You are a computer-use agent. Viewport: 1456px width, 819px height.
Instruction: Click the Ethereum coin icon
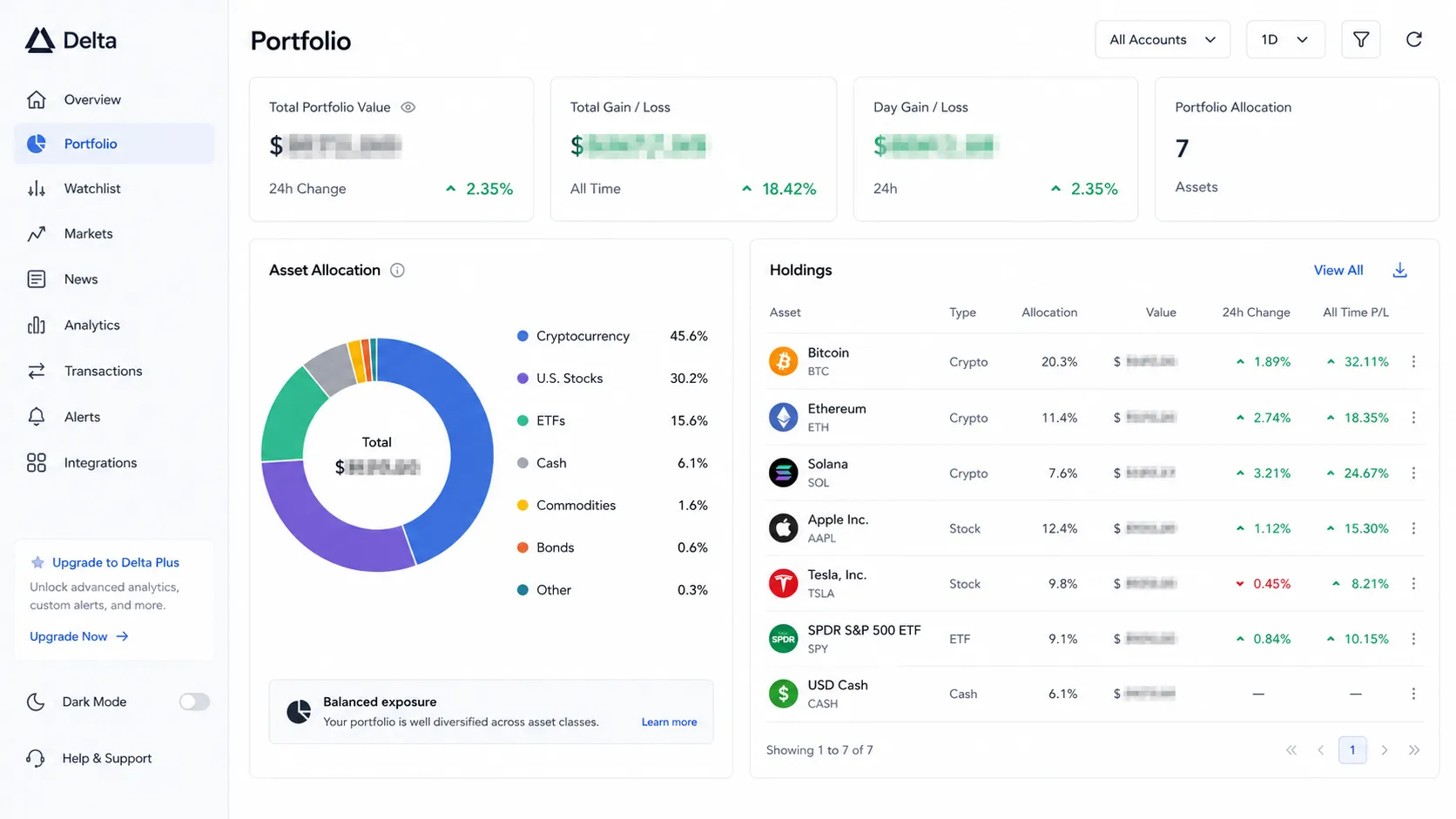coord(783,417)
